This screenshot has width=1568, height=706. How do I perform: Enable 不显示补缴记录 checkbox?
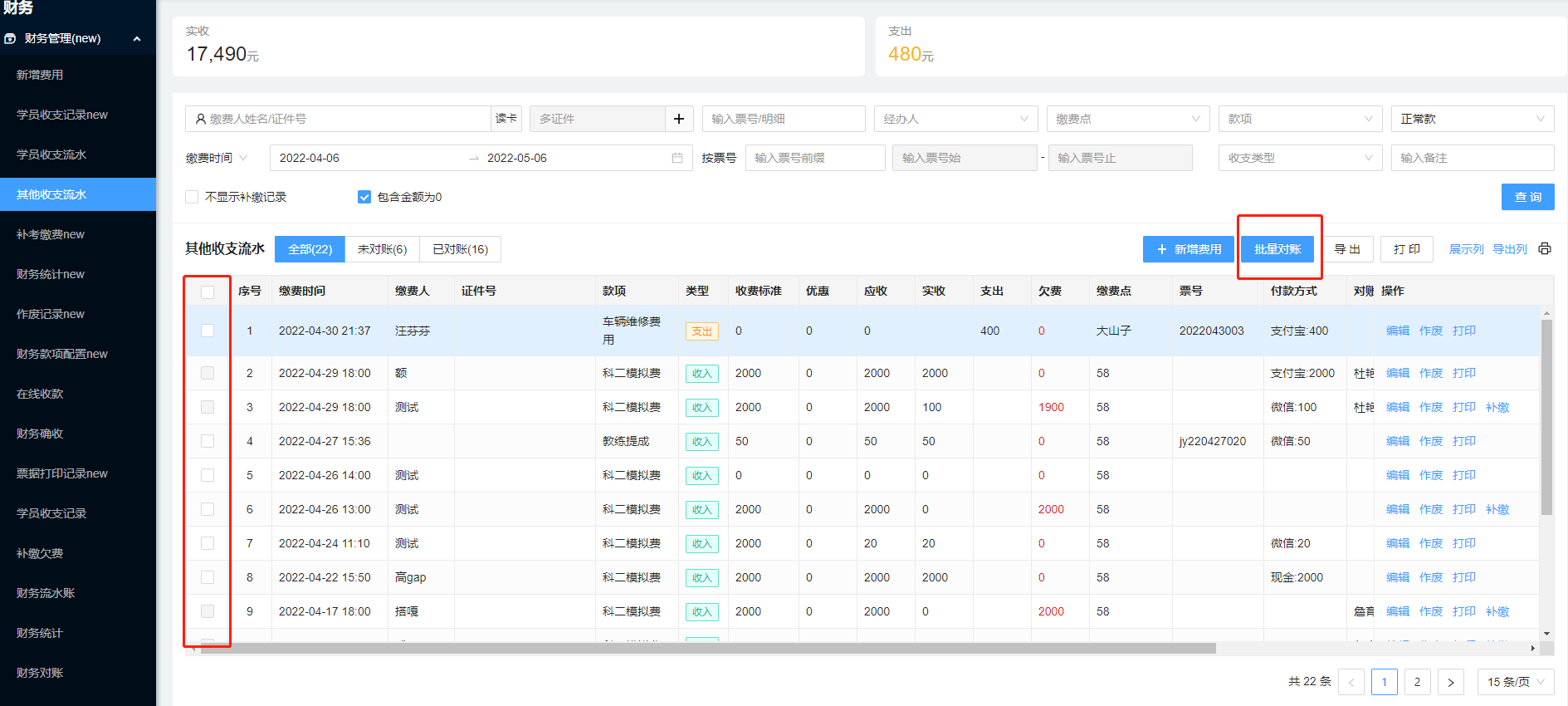(192, 197)
